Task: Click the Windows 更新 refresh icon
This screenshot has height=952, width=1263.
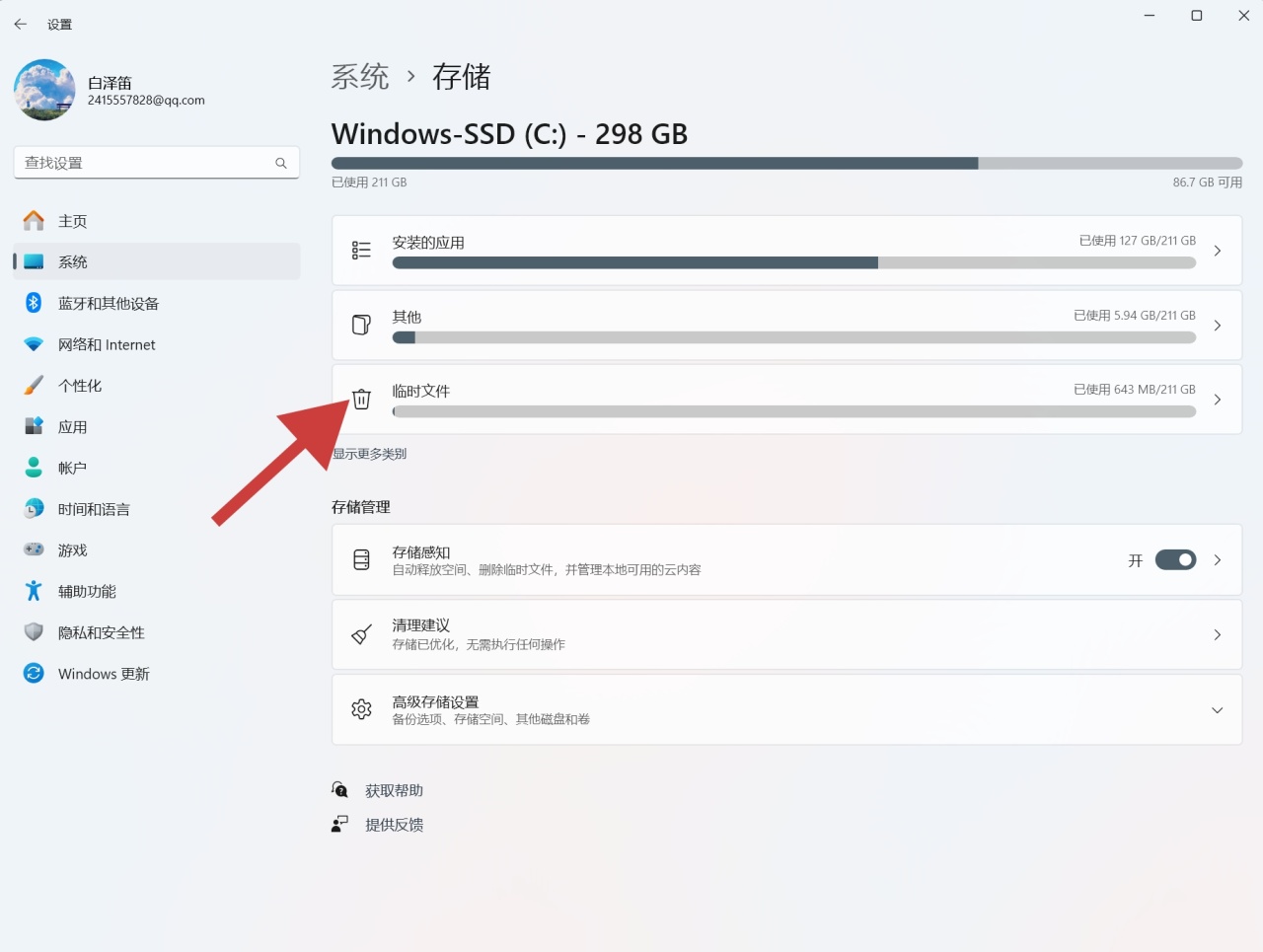Action: [34, 674]
